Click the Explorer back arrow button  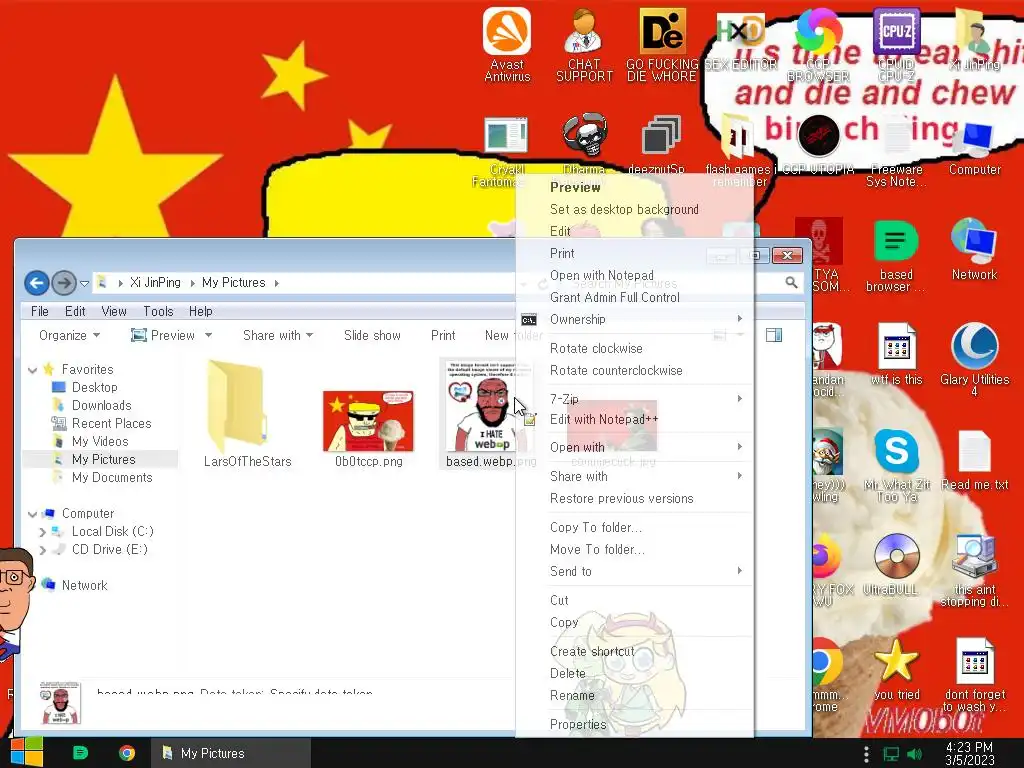click(x=37, y=283)
